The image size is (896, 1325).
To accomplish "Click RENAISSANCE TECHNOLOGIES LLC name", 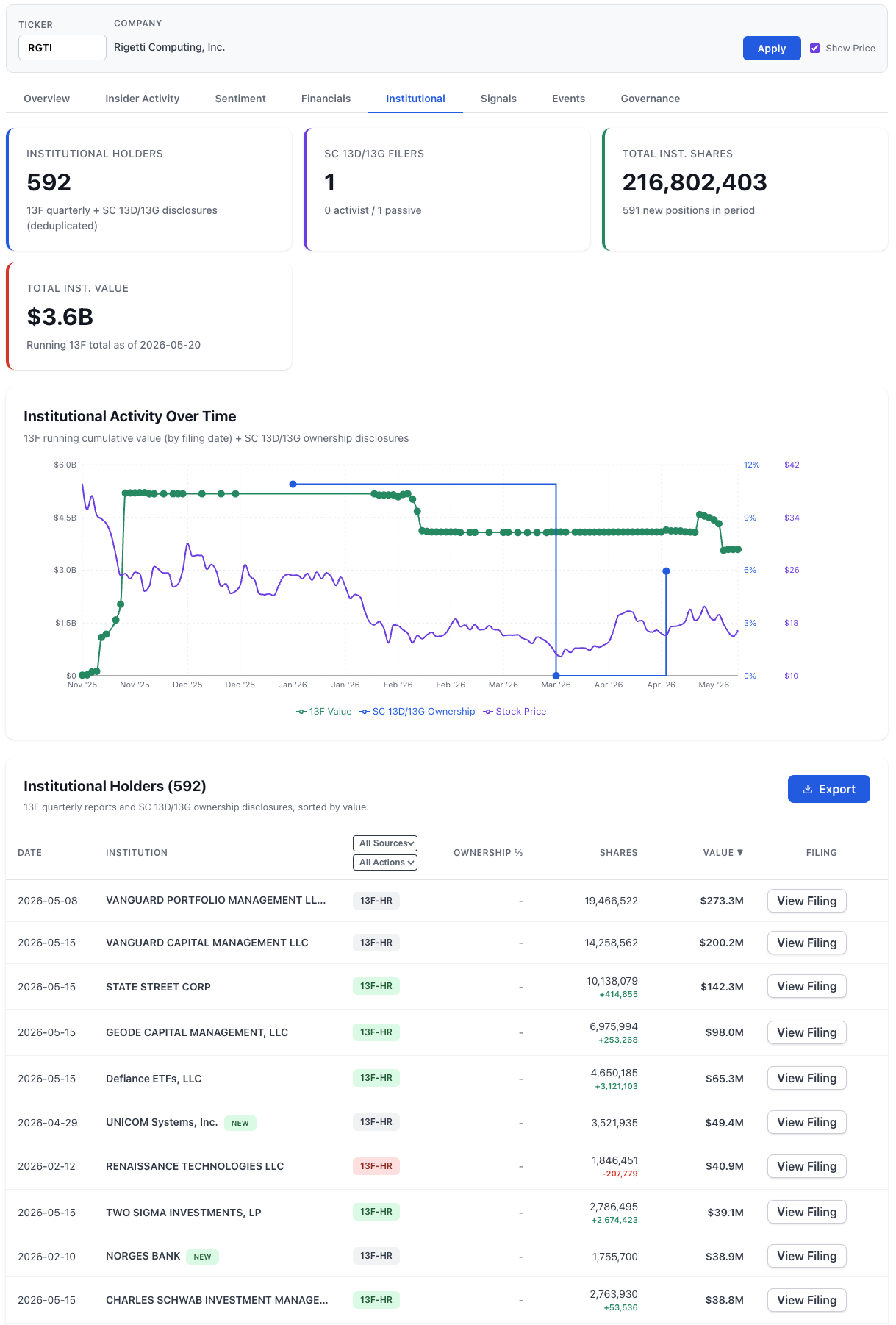I will pos(195,1166).
